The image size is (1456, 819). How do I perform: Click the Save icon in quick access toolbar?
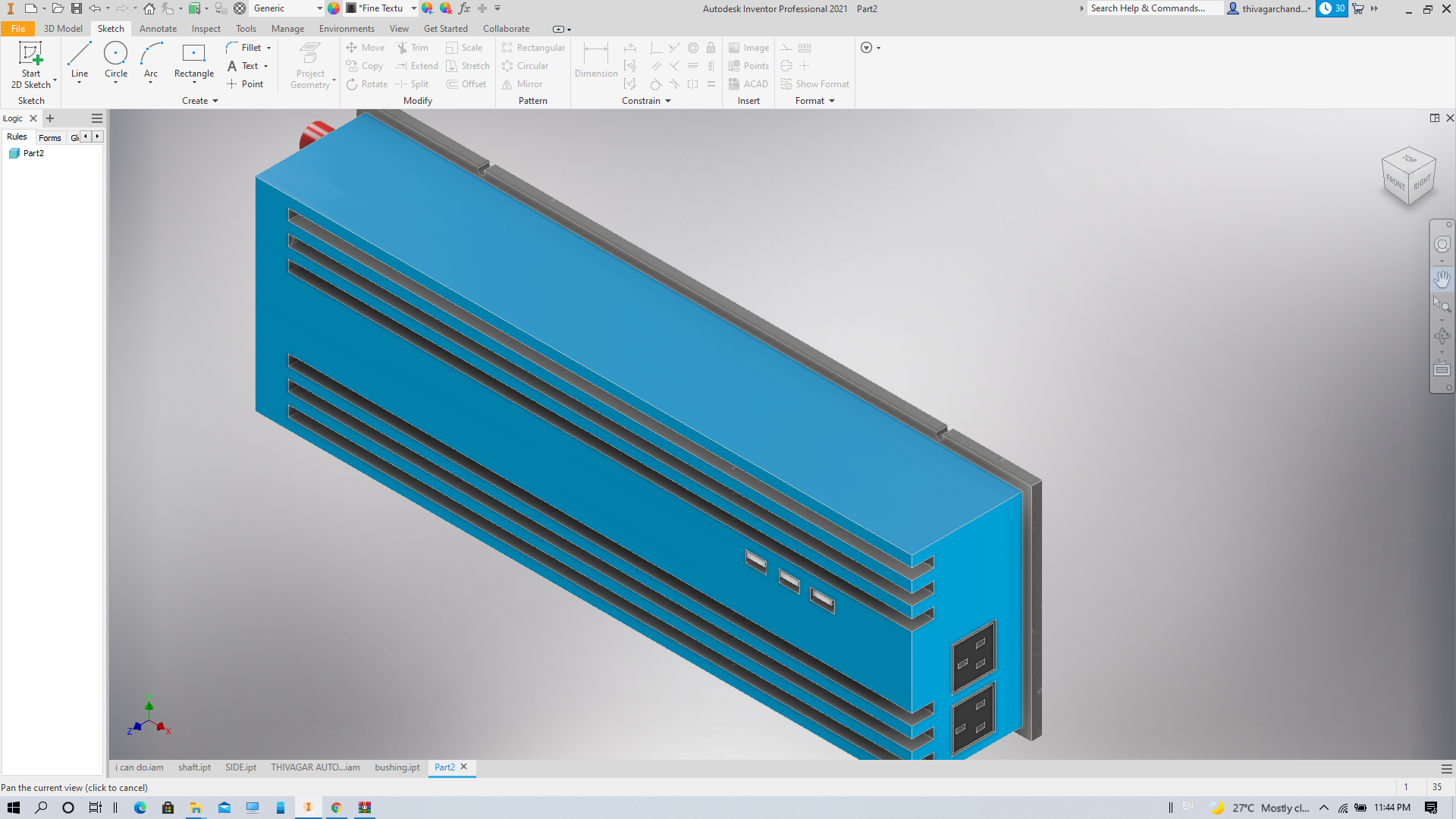[x=77, y=8]
